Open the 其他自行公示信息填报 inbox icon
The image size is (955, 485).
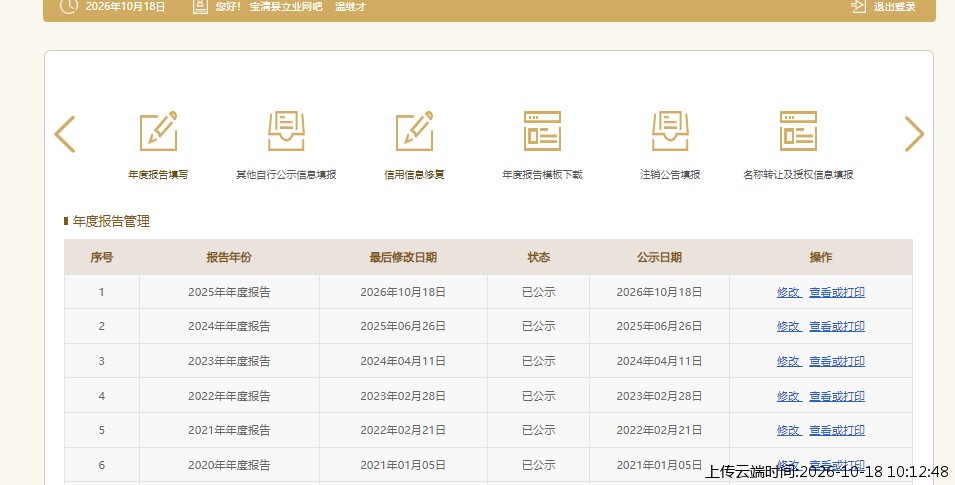pyautogui.click(x=286, y=131)
